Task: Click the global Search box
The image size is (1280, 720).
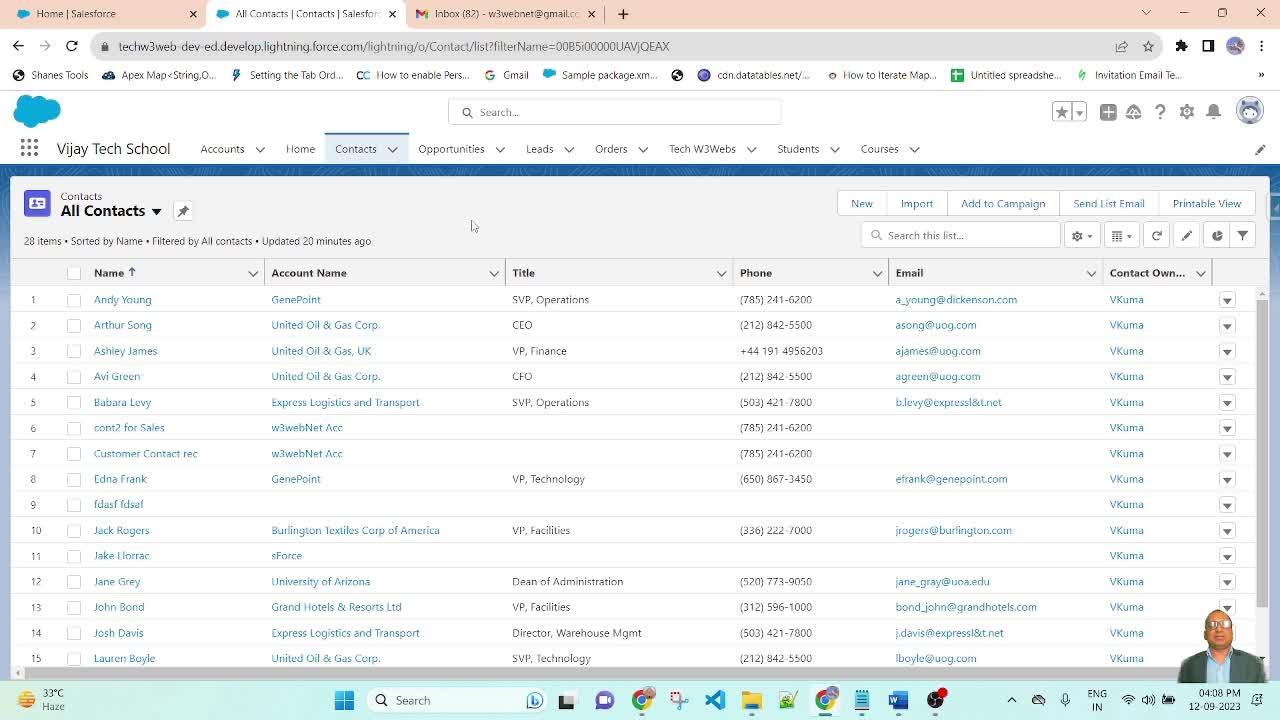Action: click(615, 112)
